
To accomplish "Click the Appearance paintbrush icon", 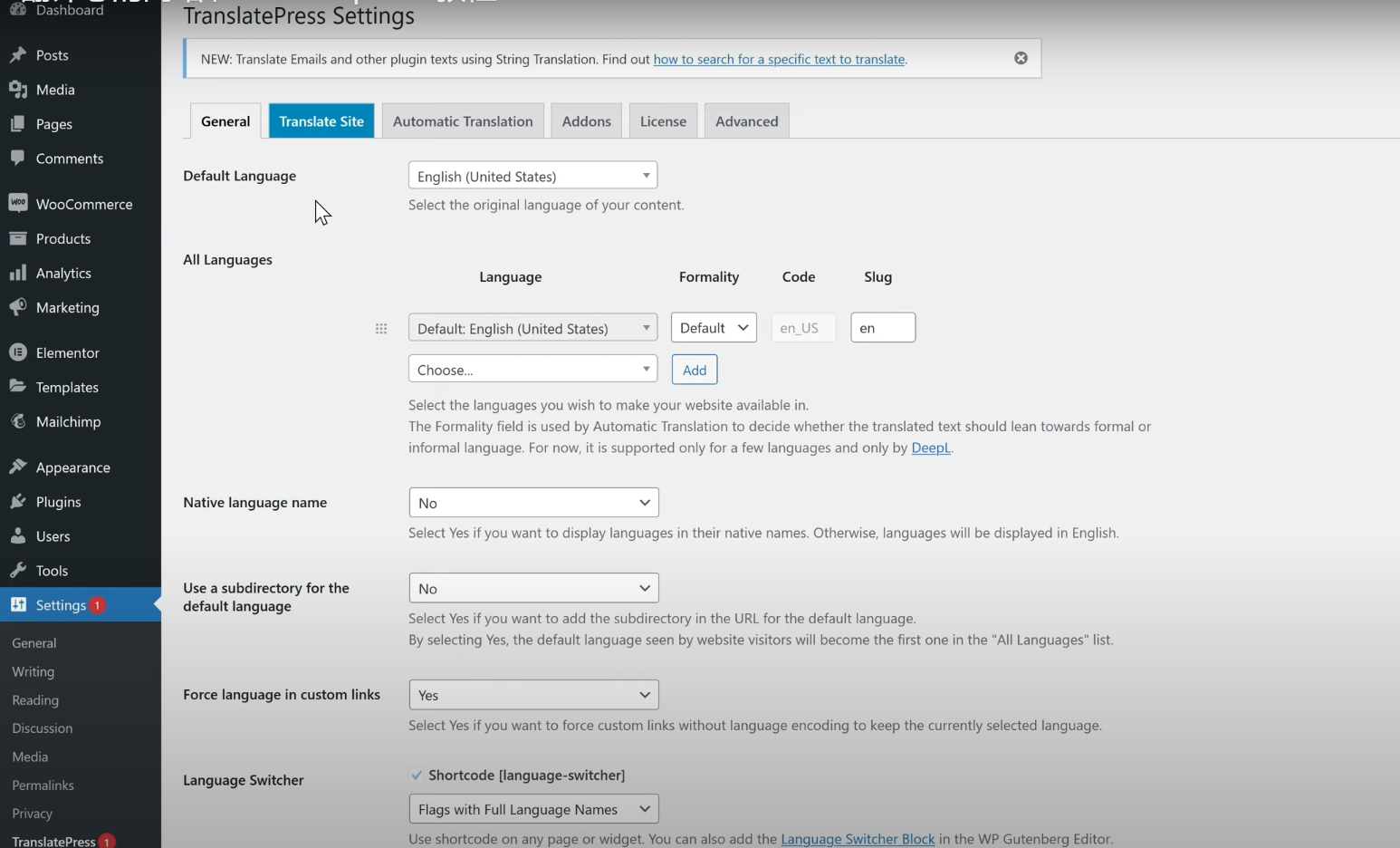I will click(18, 467).
